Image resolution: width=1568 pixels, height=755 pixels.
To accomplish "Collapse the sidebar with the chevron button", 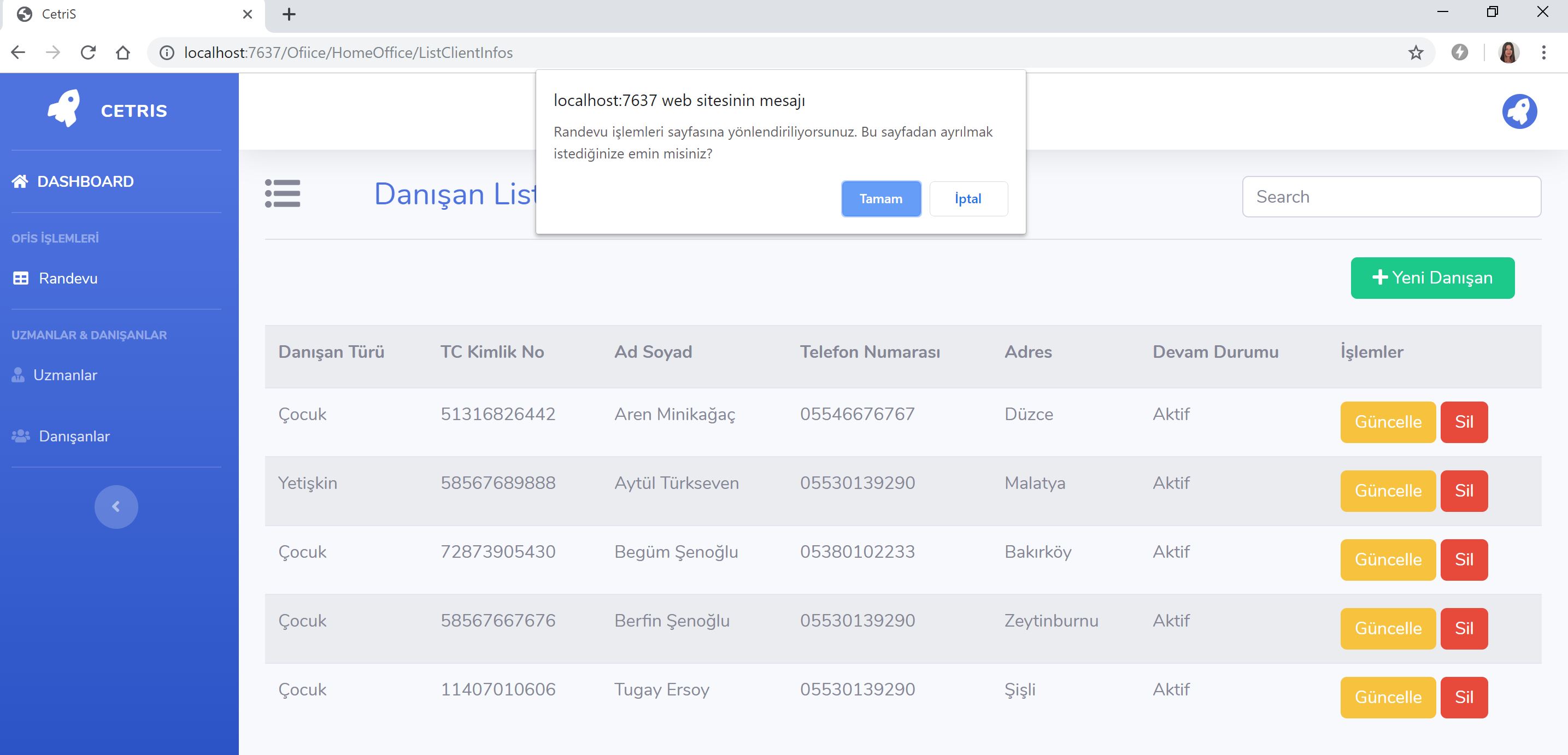I will 116,506.
